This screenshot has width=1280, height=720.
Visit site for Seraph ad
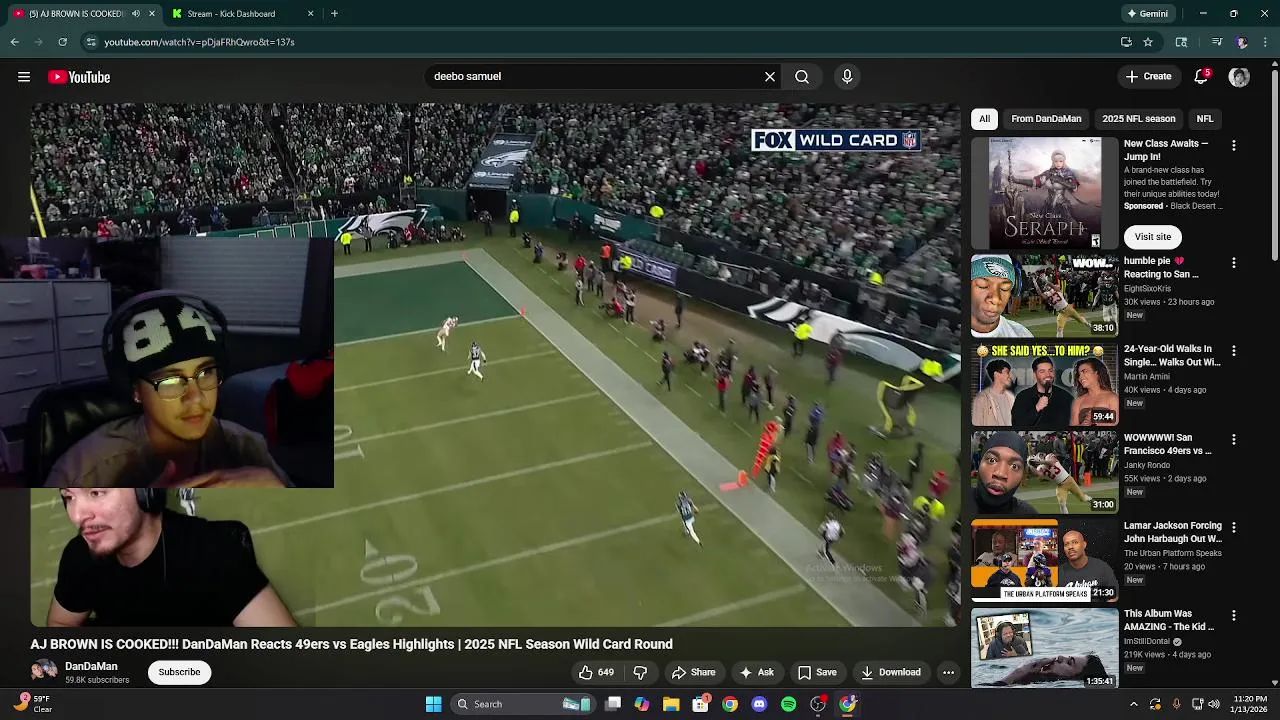click(1152, 237)
